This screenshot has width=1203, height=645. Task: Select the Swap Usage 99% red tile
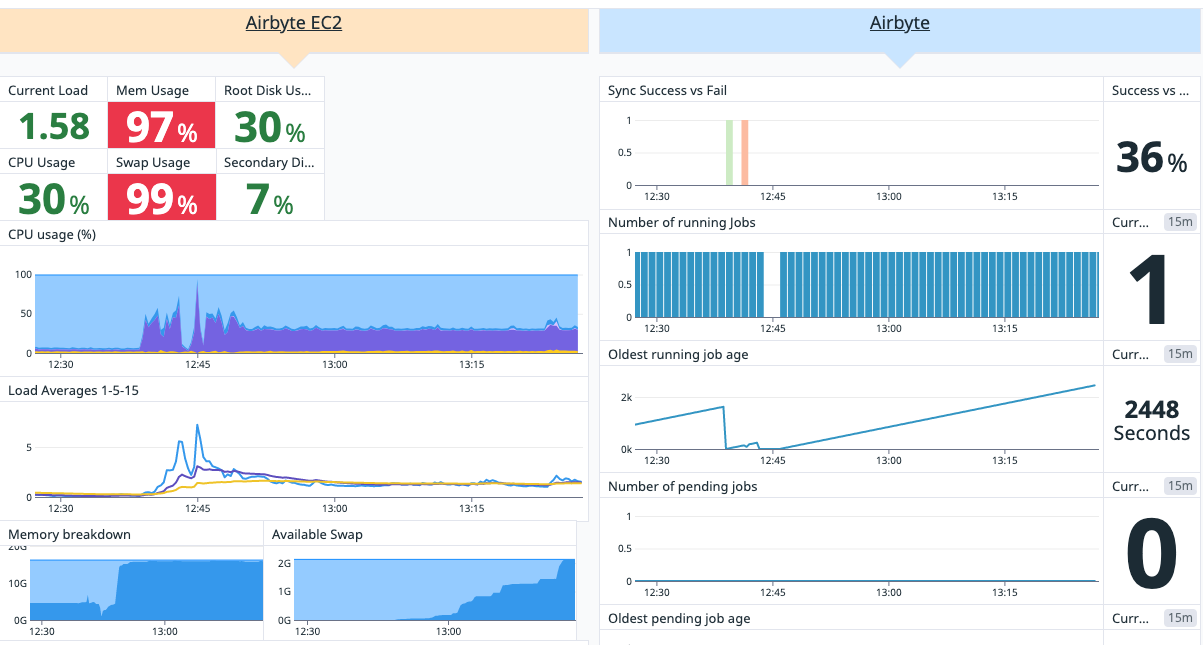(x=161, y=198)
